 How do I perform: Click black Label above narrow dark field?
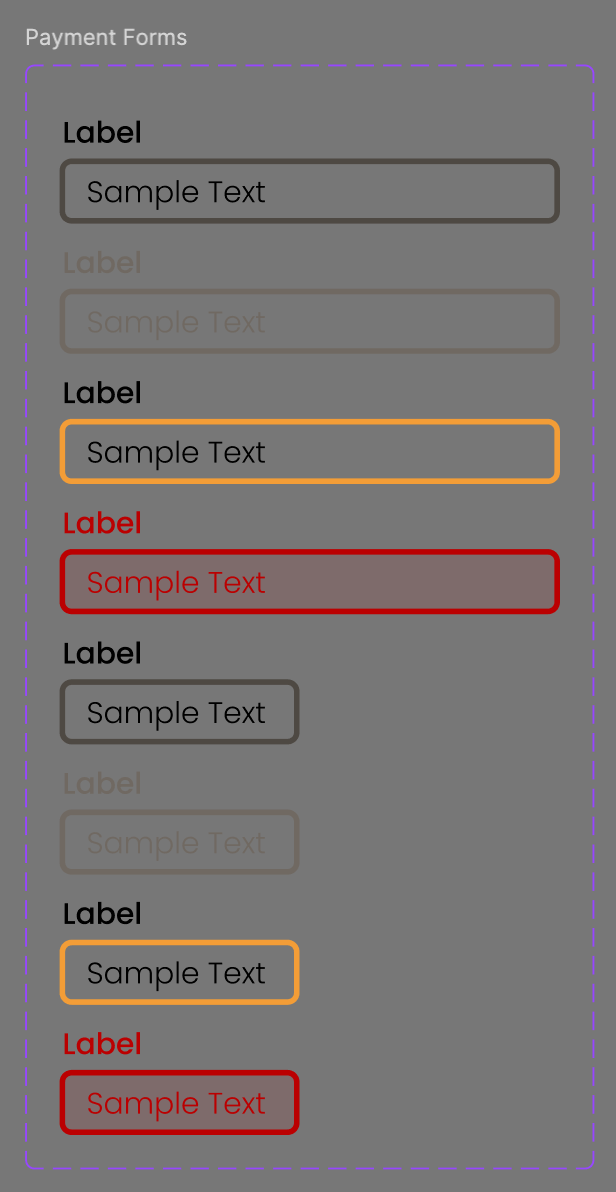point(102,653)
